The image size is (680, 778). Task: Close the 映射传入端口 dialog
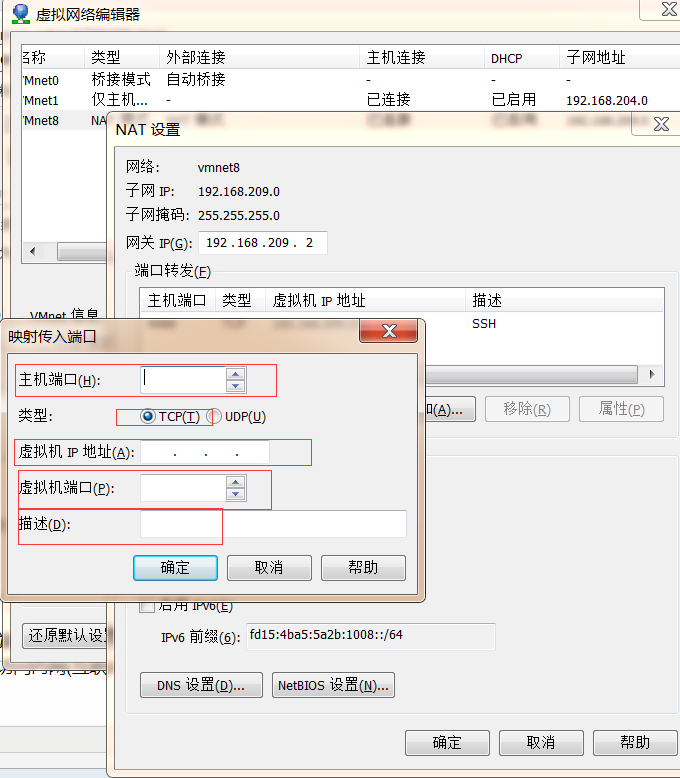click(x=389, y=331)
